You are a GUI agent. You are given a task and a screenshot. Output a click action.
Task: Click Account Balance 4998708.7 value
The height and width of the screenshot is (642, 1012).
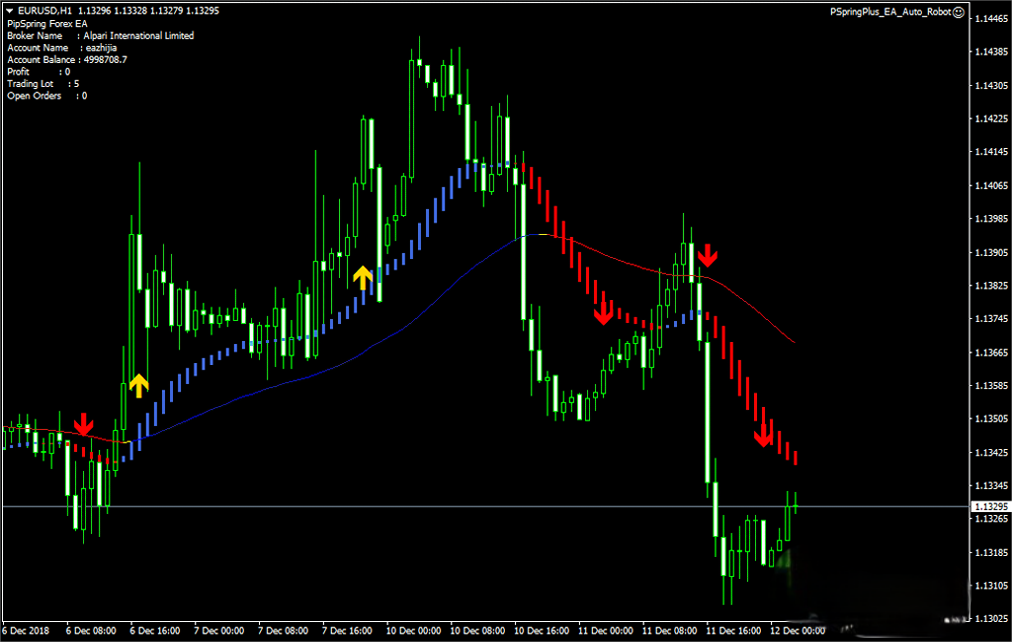(x=105, y=60)
